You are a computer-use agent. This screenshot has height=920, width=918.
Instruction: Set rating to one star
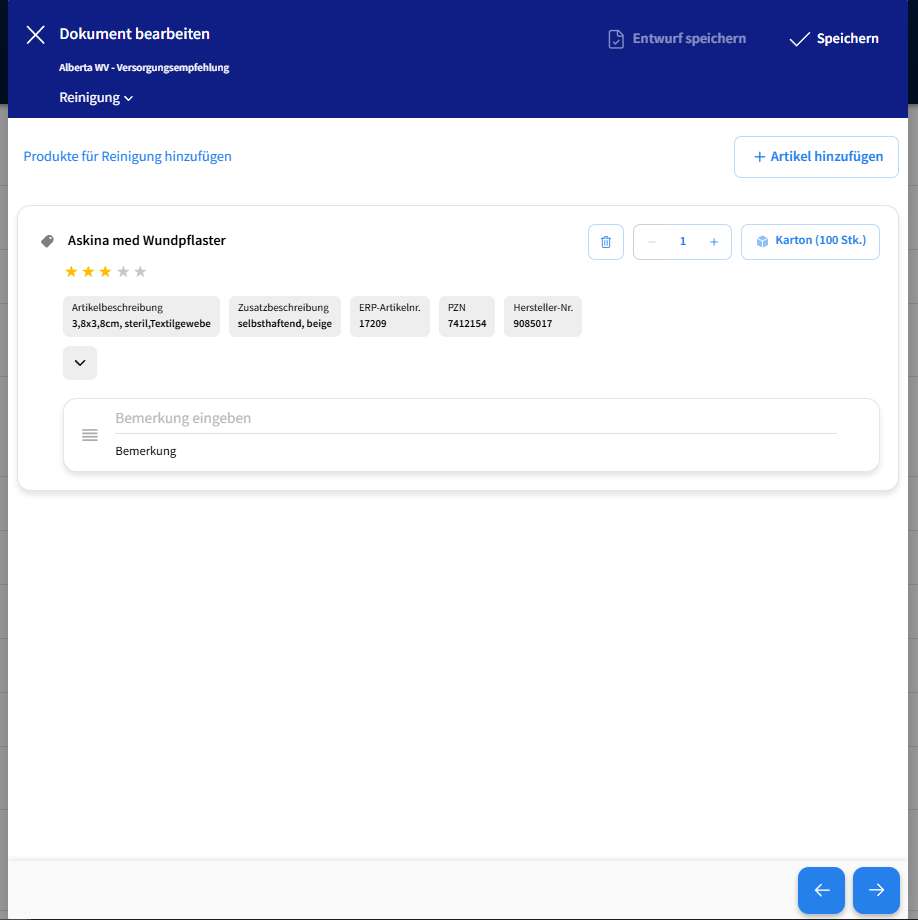[x=71, y=272]
